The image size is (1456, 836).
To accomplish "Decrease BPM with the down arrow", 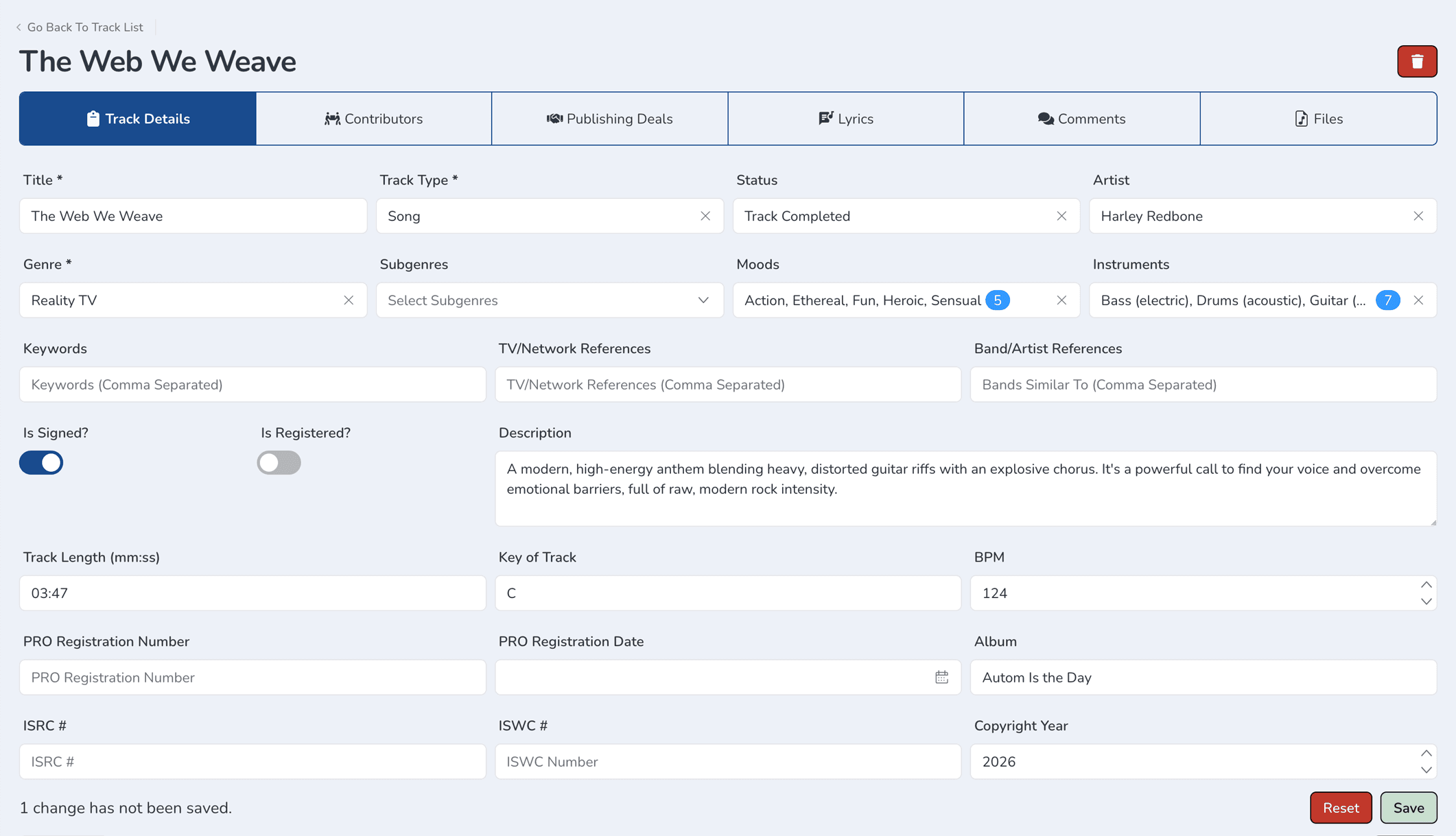I will (x=1426, y=601).
